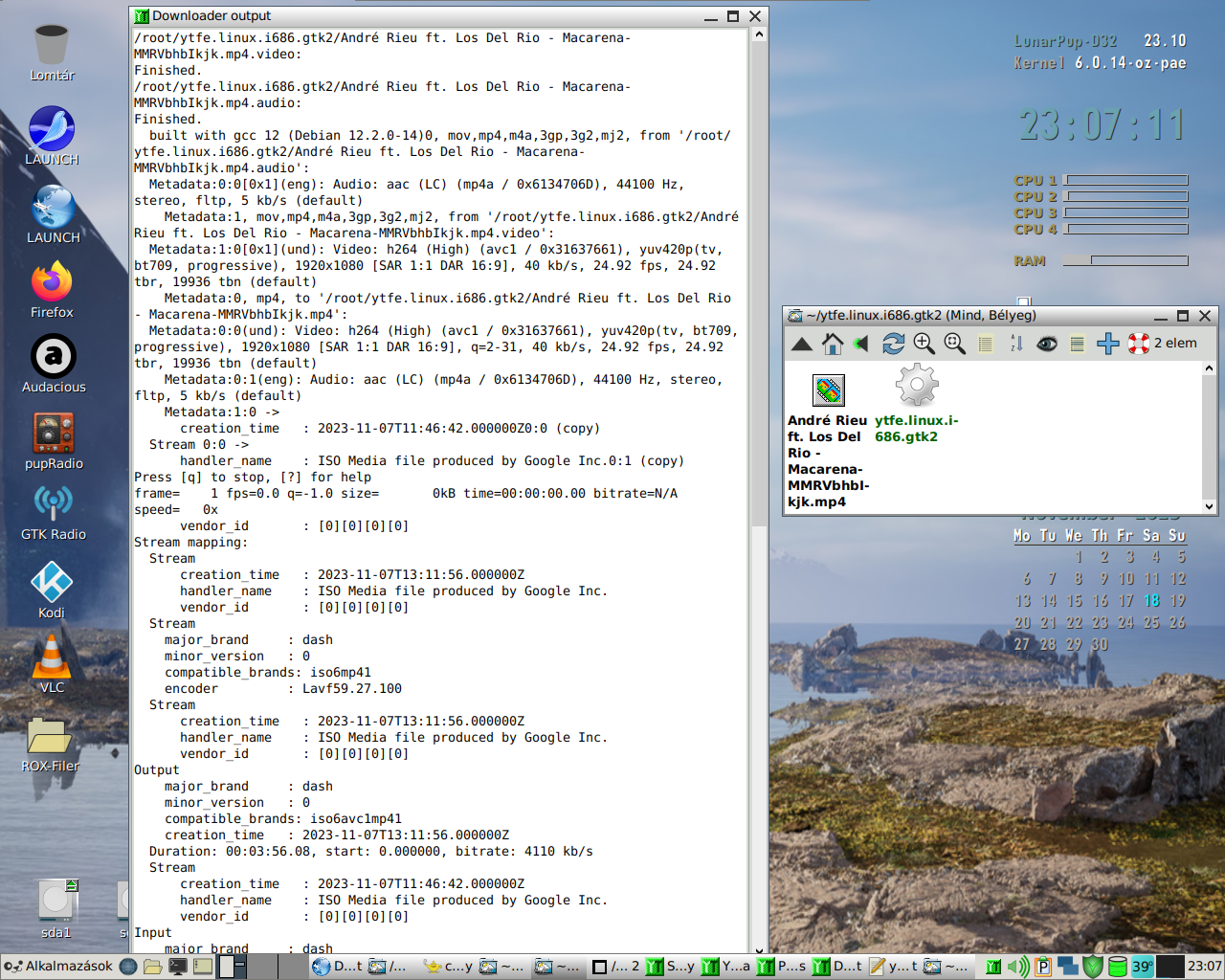
Task: Switch to the '/... 2' taskbar window
Action: (615, 967)
